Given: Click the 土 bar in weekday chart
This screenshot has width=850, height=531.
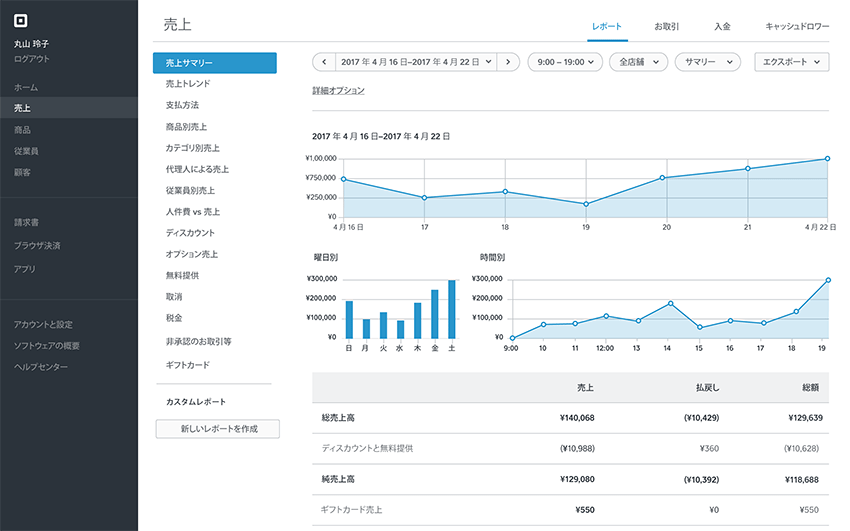Looking at the screenshot, I should click(452, 310).
